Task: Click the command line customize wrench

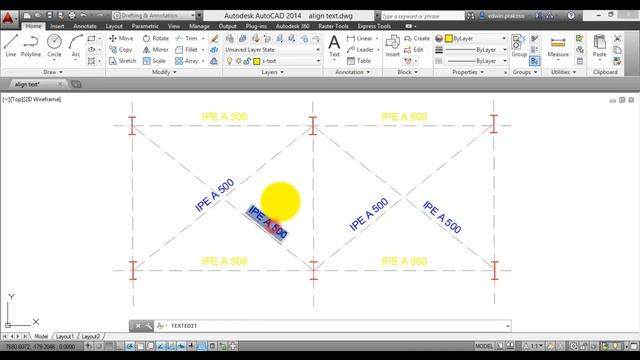Action: [148, 326]
